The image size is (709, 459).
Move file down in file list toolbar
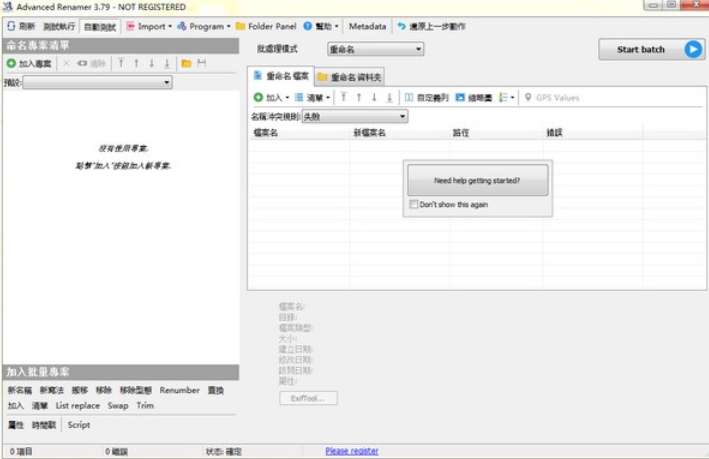(x=374, y=97)
